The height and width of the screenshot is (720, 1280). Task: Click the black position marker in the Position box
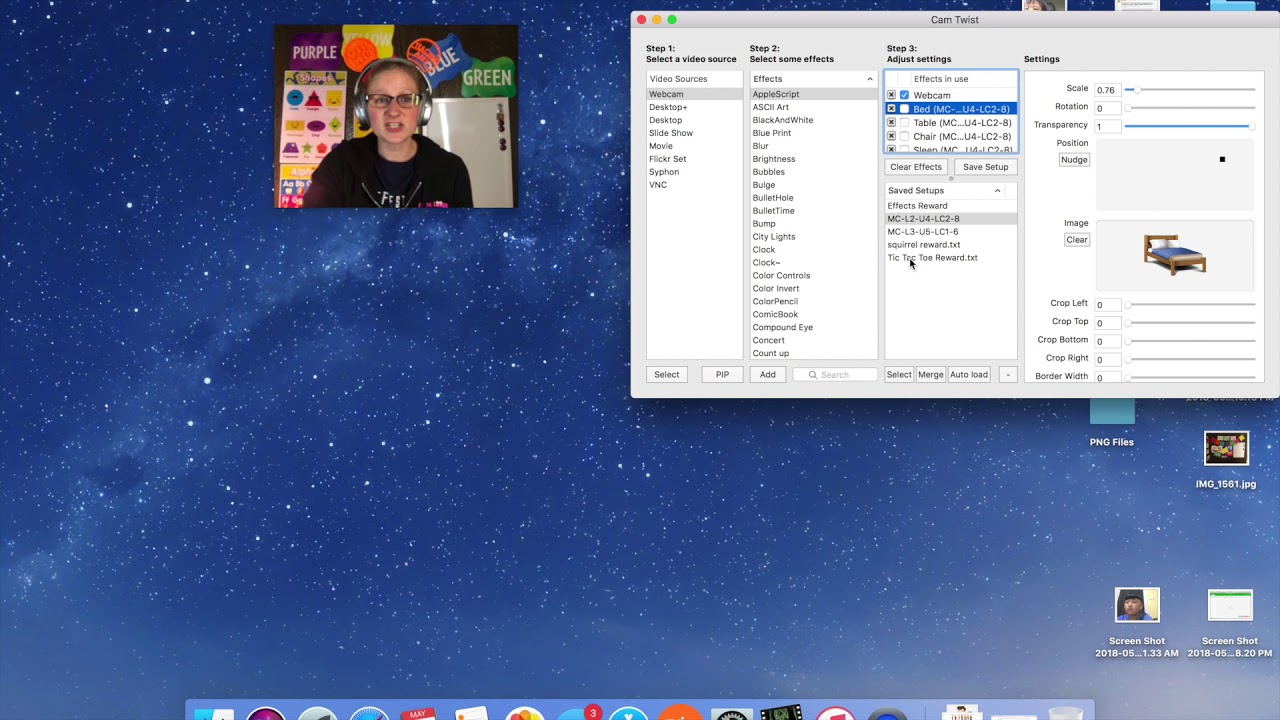[x=1222, y=159]
